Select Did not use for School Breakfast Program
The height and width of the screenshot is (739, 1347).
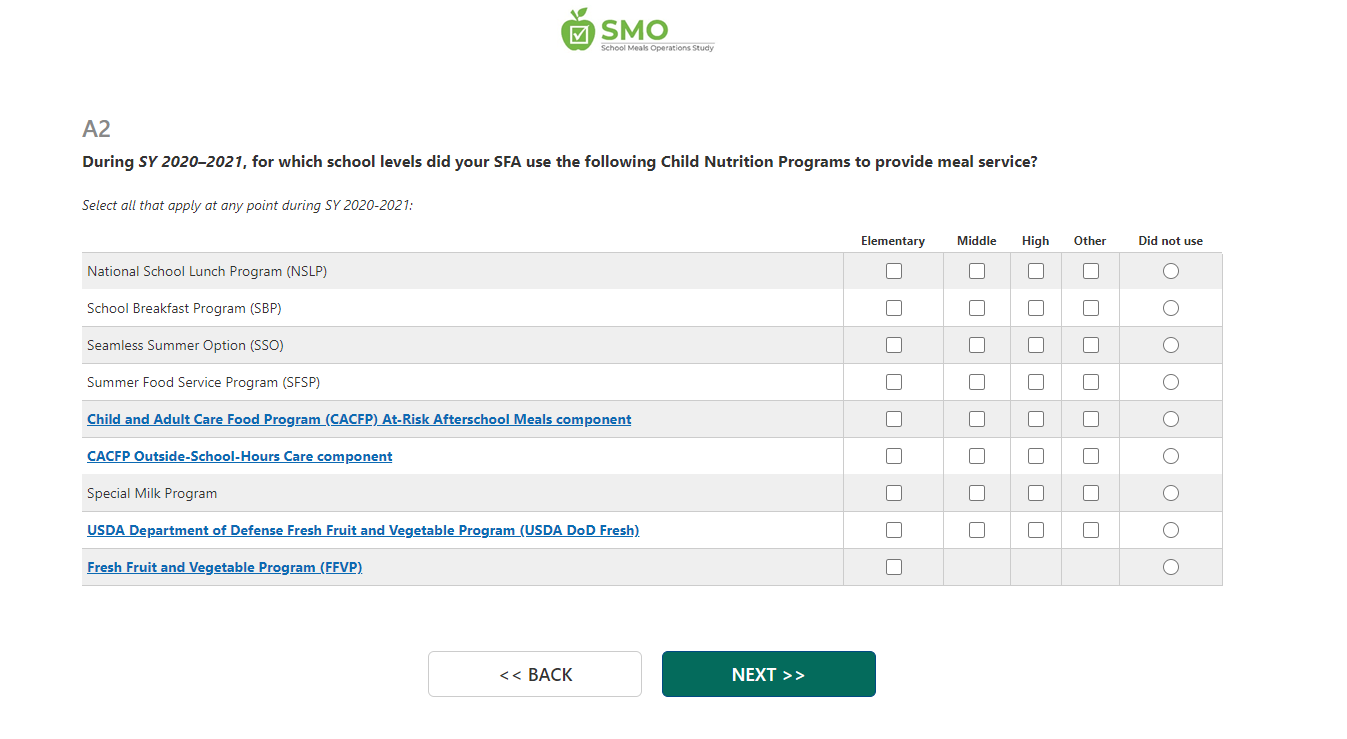pyautogui.click(x=1171, y=308)
